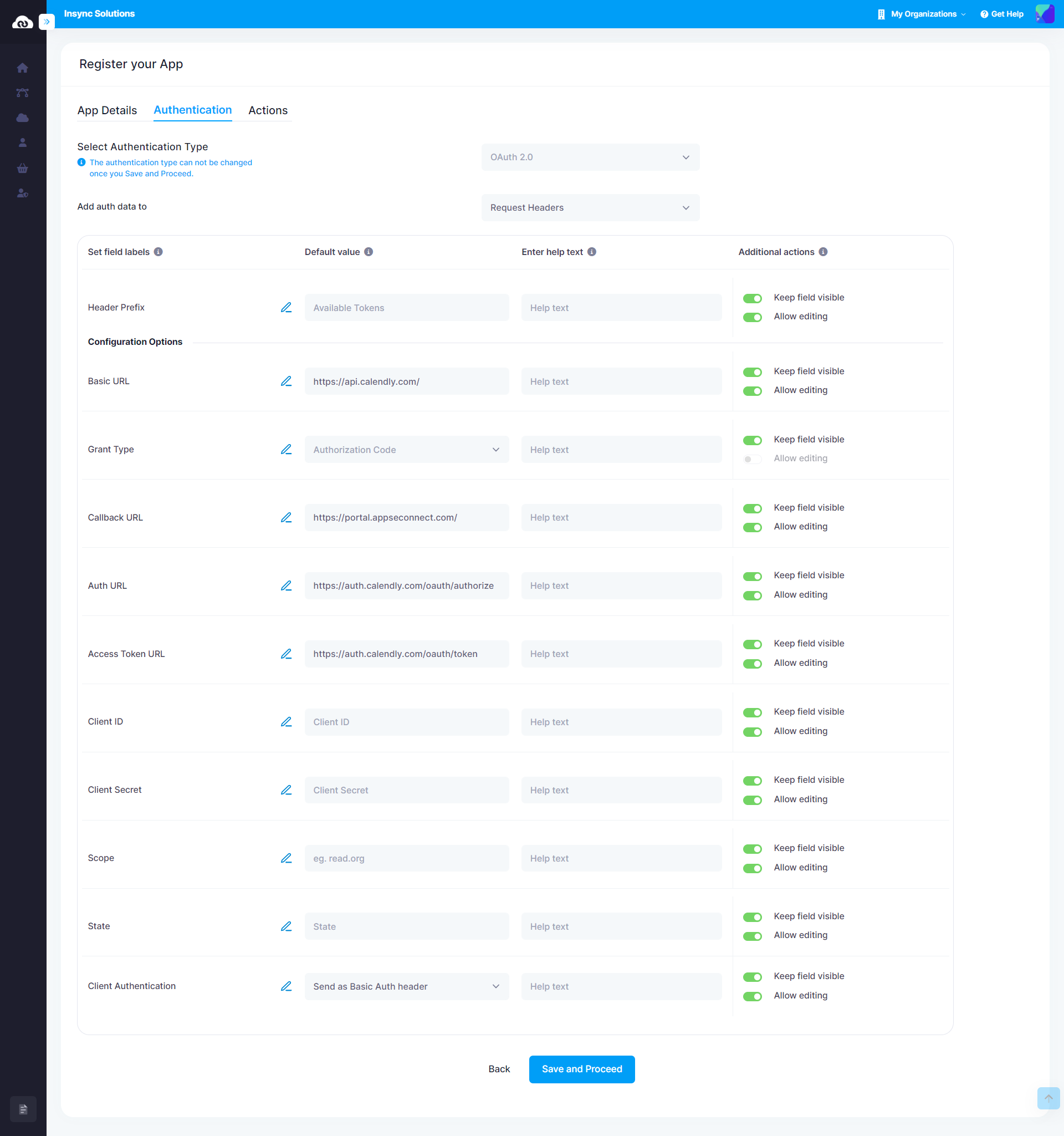Open the Authorization Code grant type dropdown
1064x1136 pixels.
[x=407, y=450]
